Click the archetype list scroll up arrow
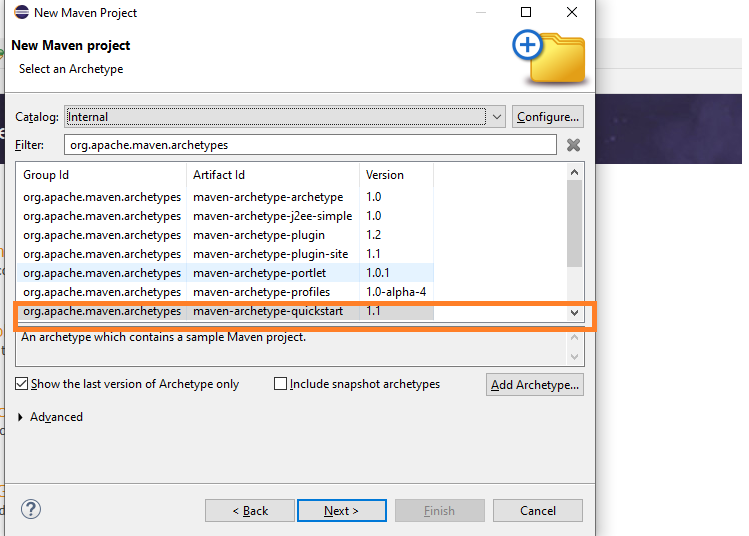 (x=575, y=172)
